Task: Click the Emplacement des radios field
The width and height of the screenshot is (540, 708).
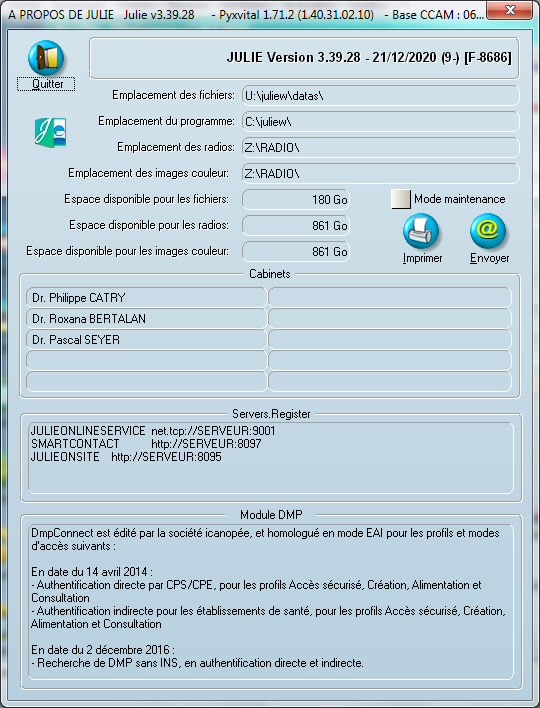Action: (381, 148)
